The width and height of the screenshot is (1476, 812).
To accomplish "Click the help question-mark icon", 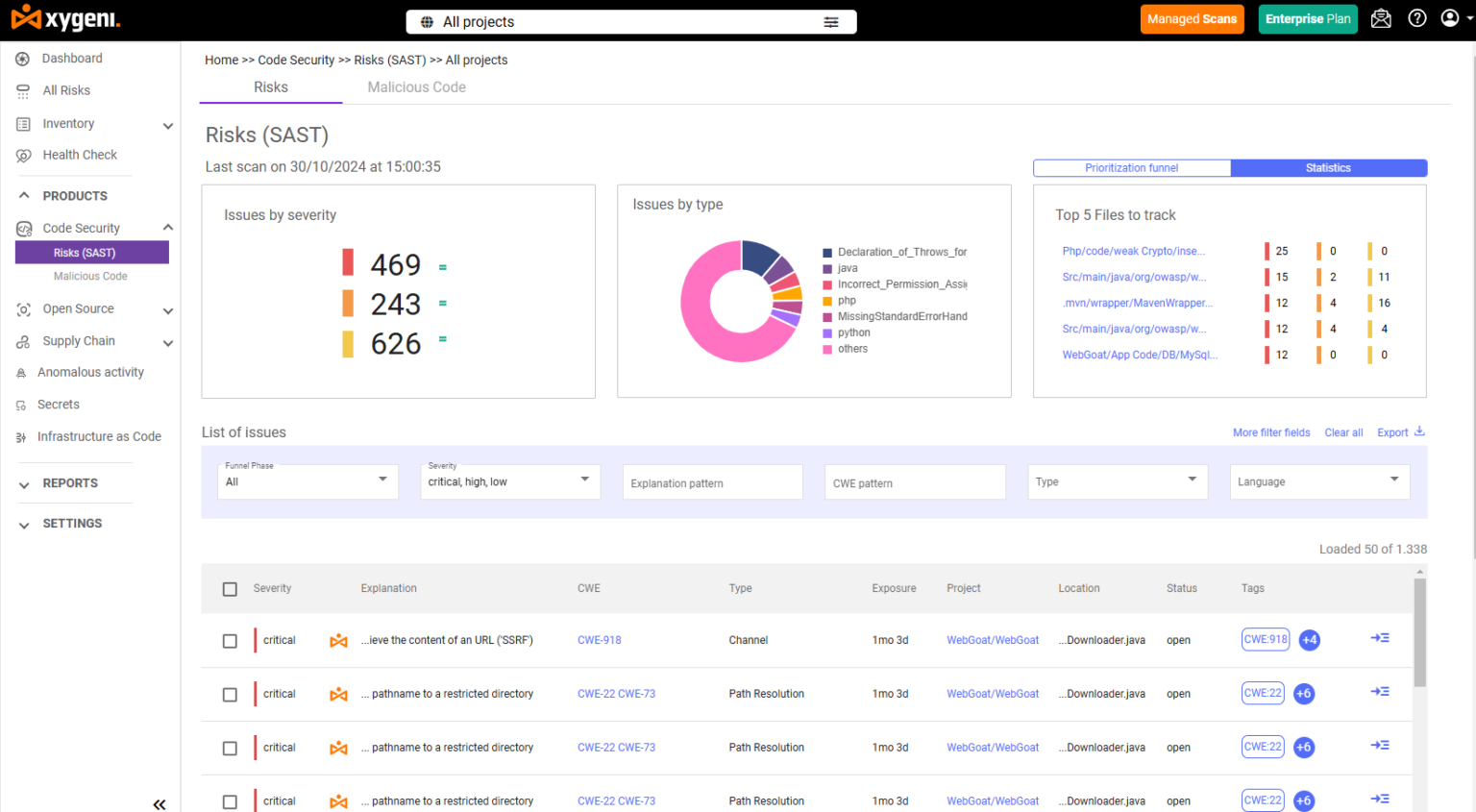I will (x=1416, y=18).
